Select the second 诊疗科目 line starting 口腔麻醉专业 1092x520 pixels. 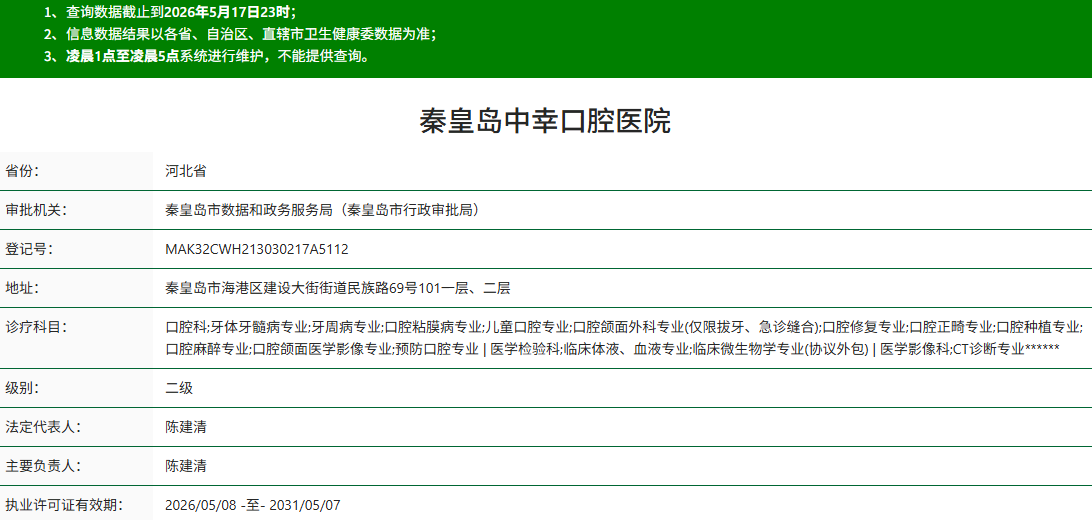[612, 349]
